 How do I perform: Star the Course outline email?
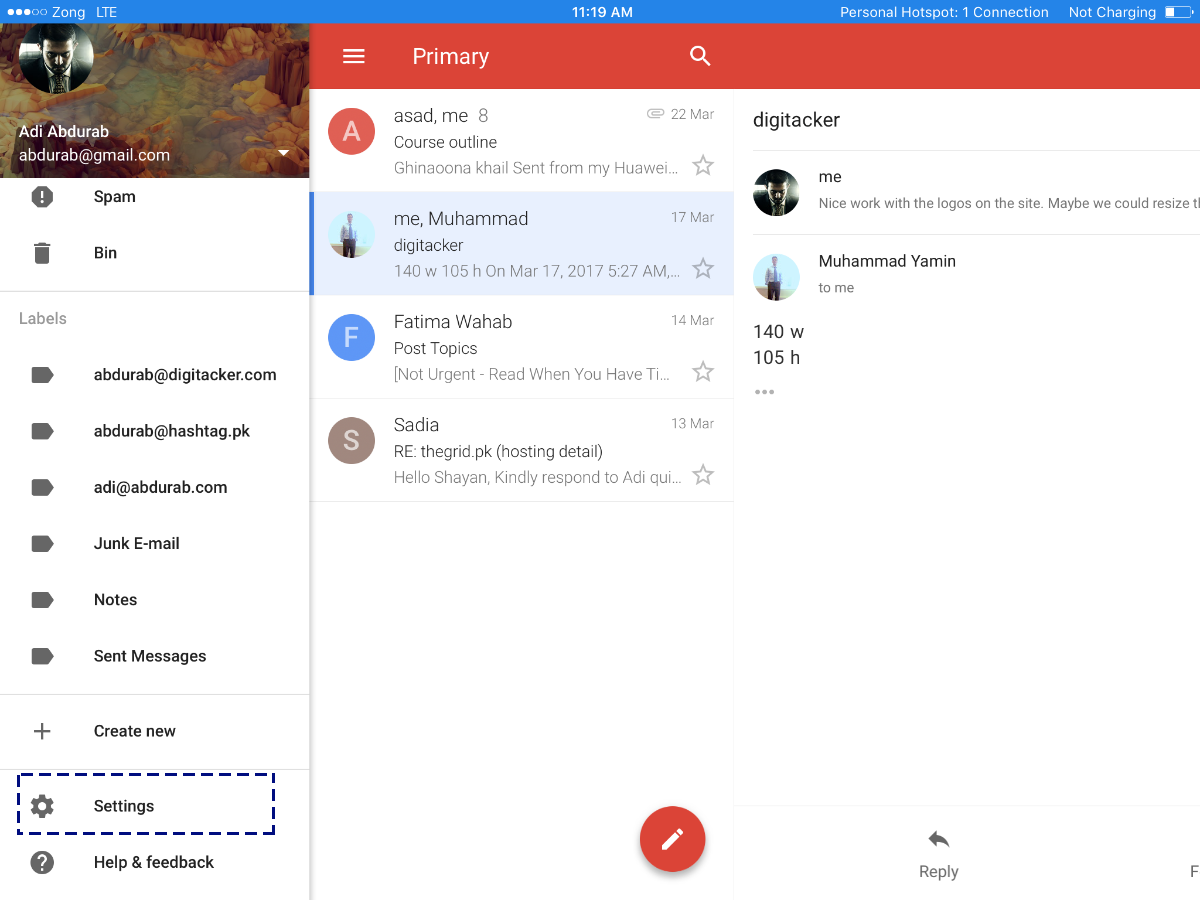(703, 165)
